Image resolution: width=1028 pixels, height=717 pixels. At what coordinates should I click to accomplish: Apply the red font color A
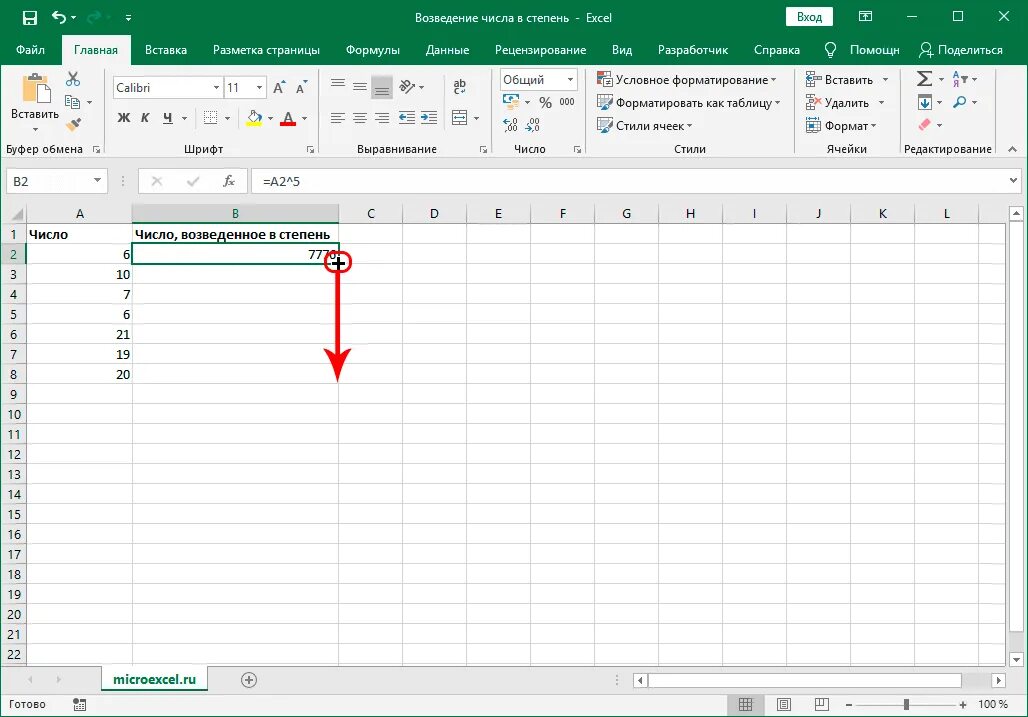tap(287, 118)
